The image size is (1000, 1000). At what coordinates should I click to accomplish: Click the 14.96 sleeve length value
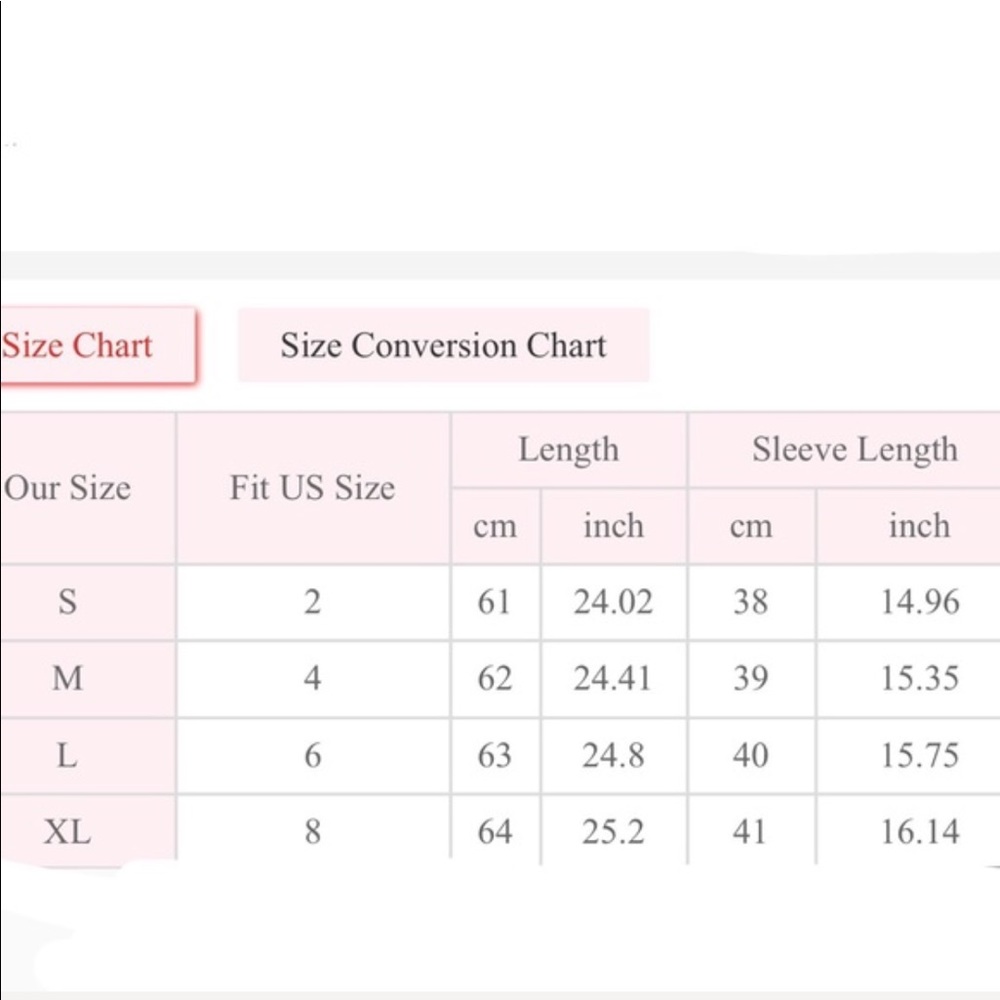click(x=920, y=602)
